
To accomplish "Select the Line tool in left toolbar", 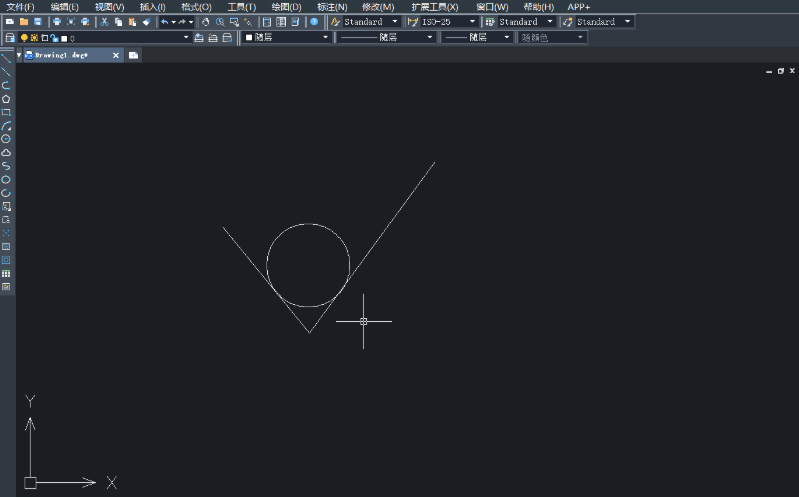I will tap(6, 59).
